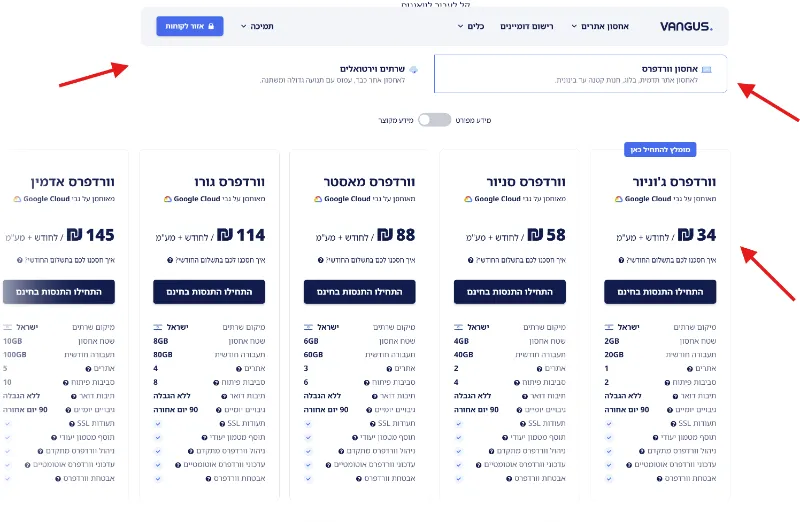This screenshot has height=522, width=800.
Task: Open 'איך חסכנו לכם בתשלום החודשי' link under ג'וניור
Action: (x=671, y=260)
